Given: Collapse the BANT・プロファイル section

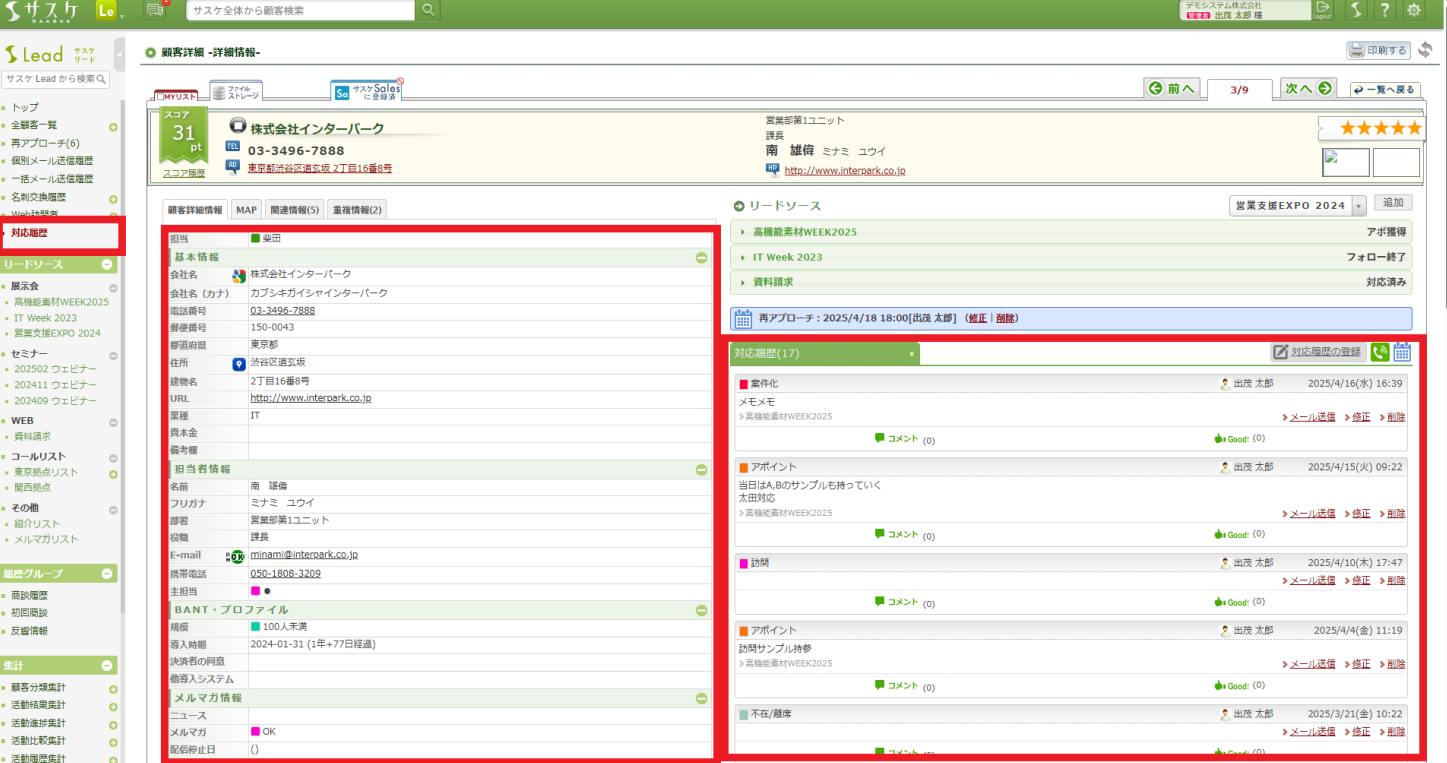Looking at the screenshot, I should tap(702, 610).
